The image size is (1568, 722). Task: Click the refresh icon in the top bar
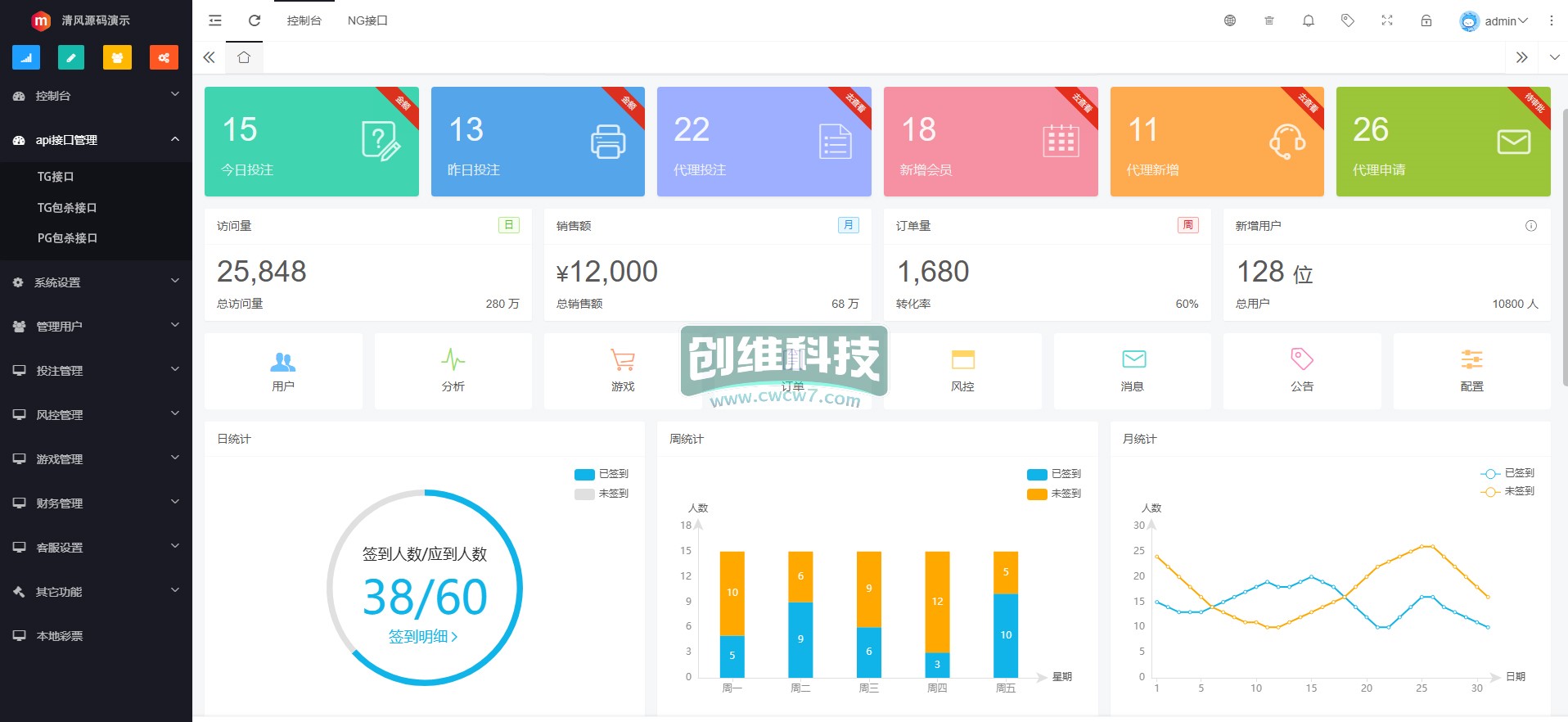[255, 20]
